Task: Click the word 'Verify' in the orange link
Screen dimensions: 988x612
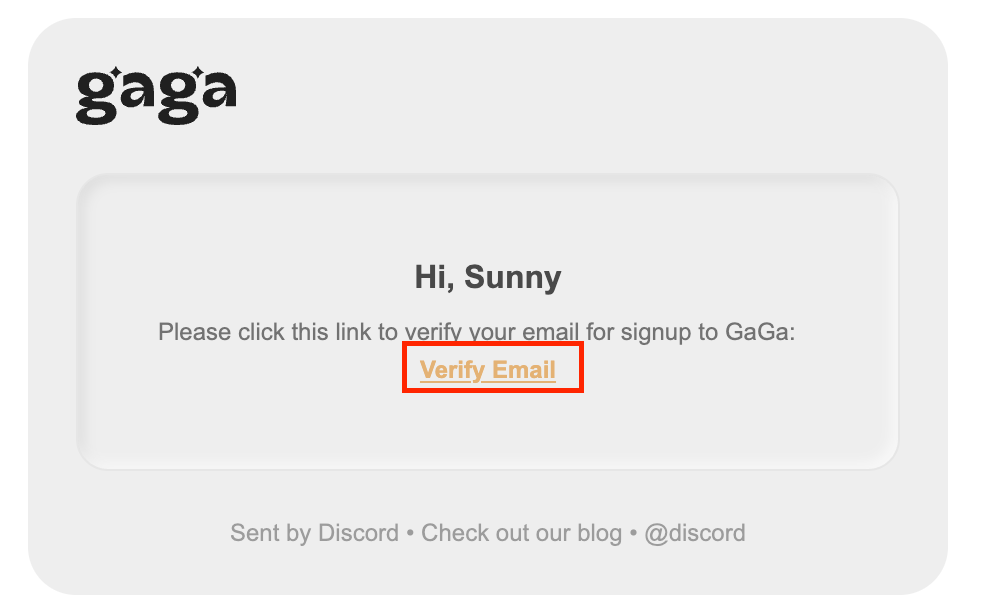Action: (452, 370)
